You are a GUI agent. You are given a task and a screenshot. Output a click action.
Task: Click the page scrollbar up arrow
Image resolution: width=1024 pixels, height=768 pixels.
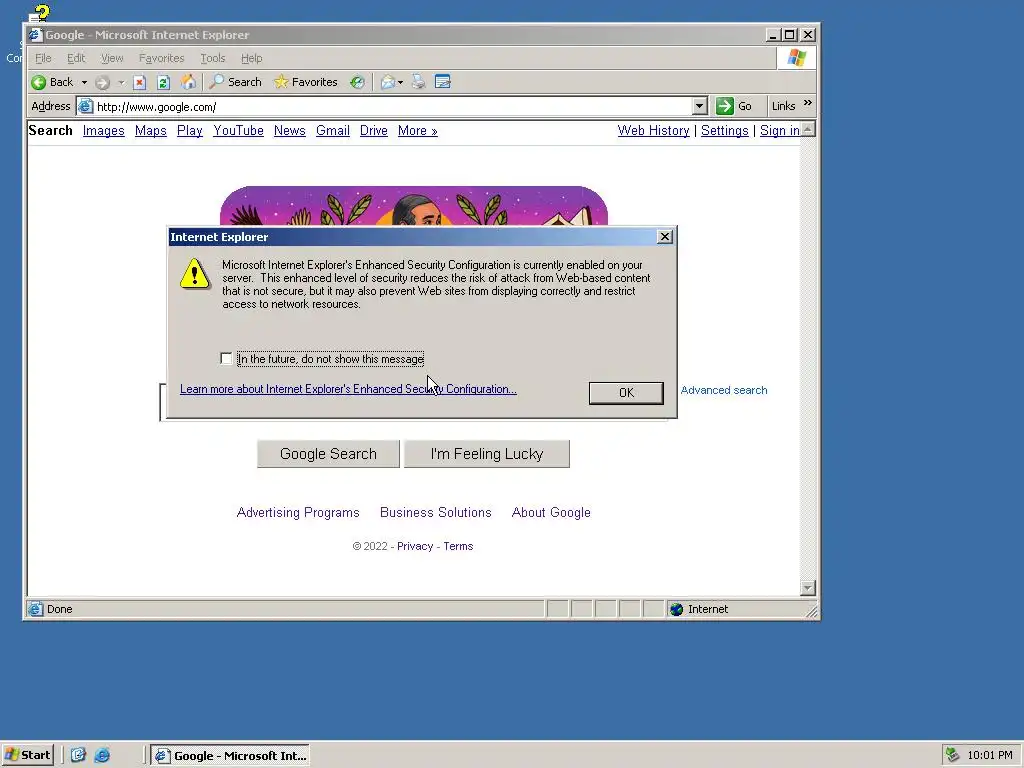(x=808, y=129)
